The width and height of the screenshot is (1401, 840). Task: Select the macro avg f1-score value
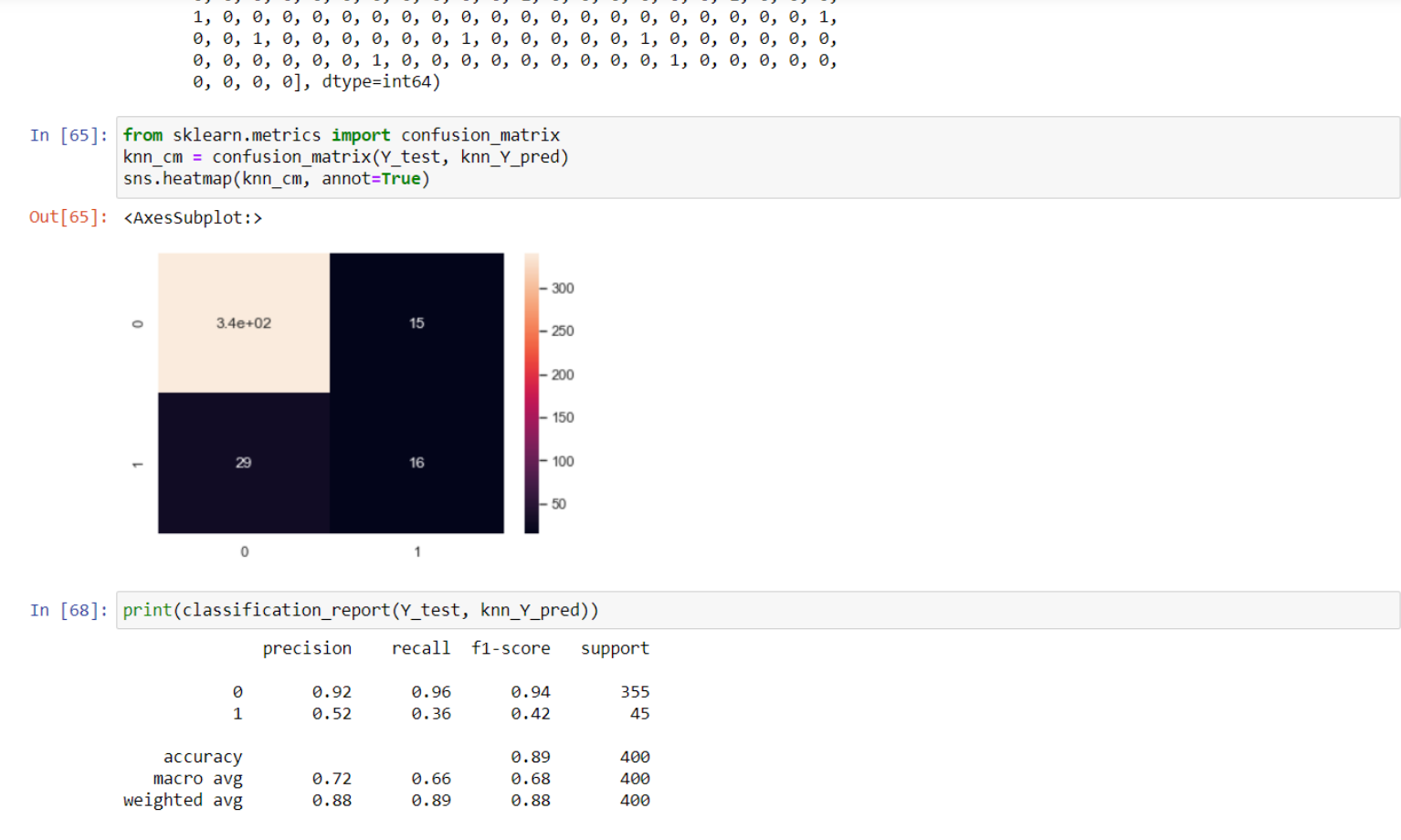click(x=531, y=779)
